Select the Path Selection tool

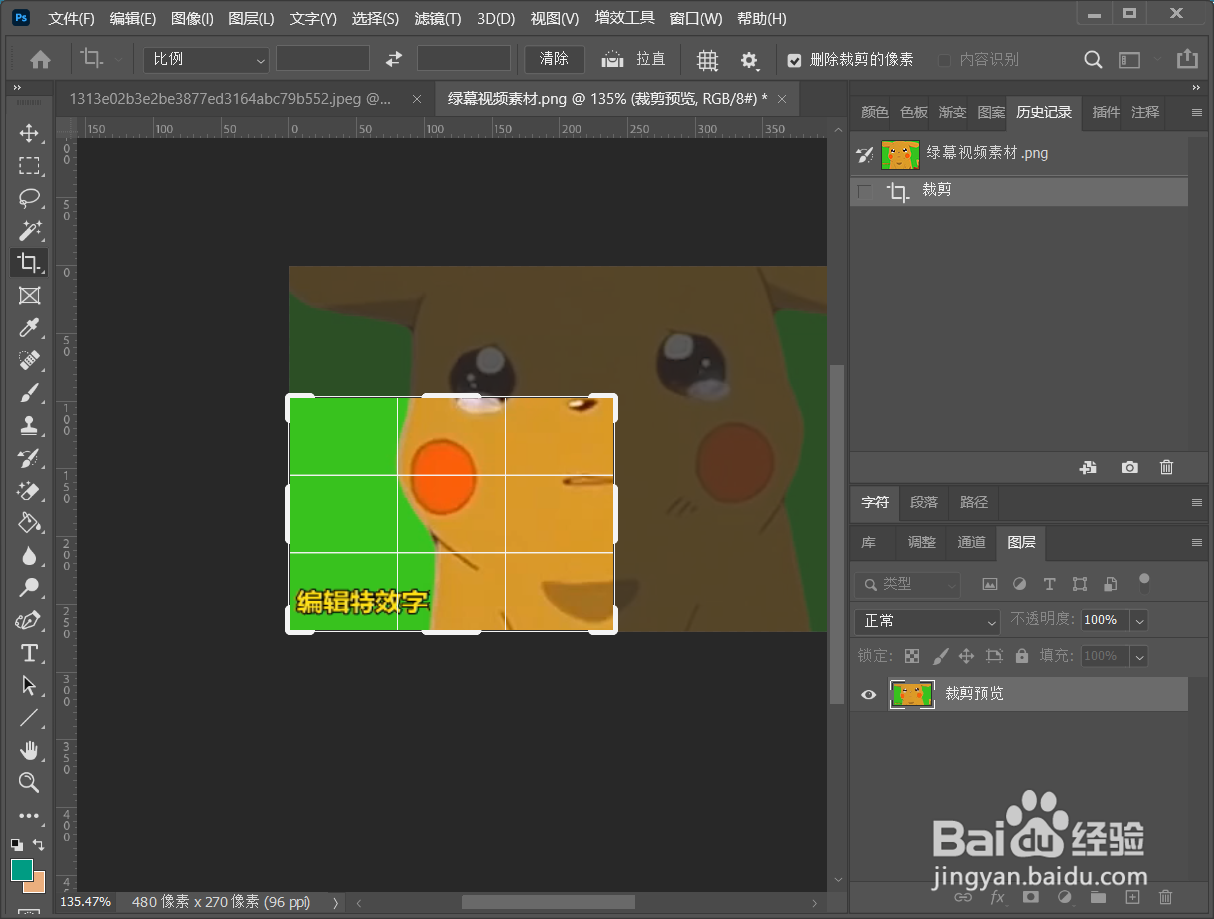coord(29,685)
